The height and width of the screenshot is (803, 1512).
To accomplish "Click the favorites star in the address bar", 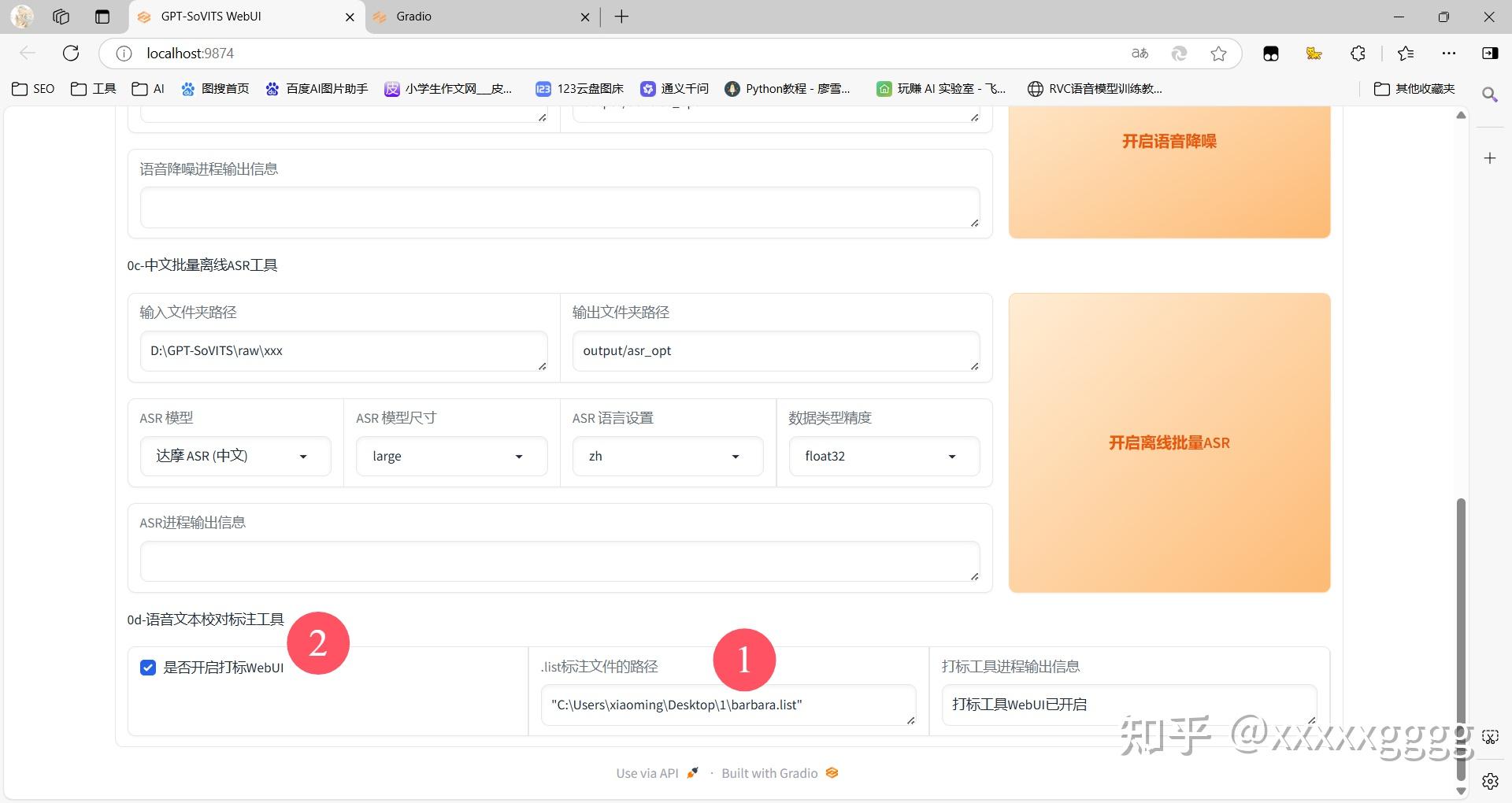I will tap(1218, 53).
